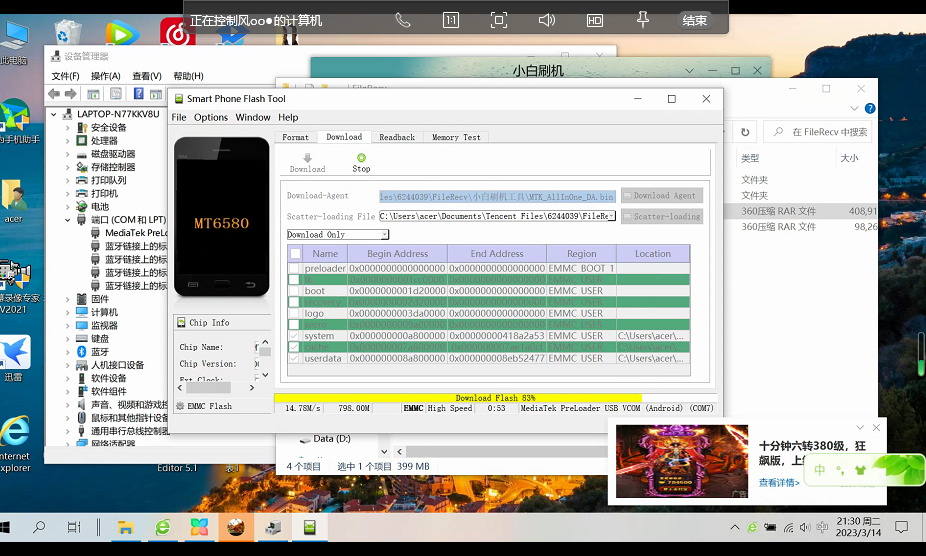
Task: Toggle the userdata row checkbox
Action: pos(294,358)
